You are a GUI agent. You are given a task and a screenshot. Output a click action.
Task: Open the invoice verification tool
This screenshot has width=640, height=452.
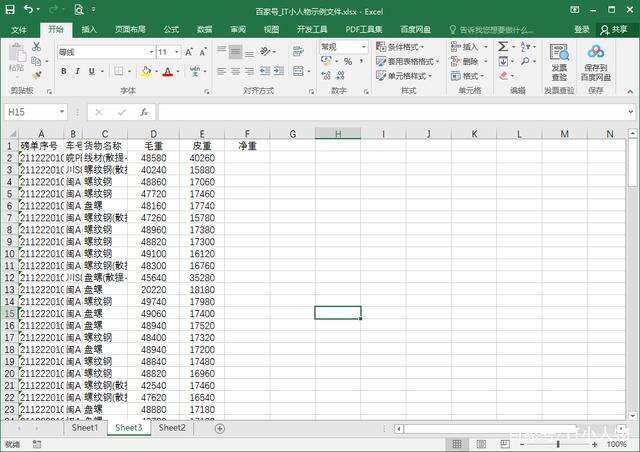(559, 62)
